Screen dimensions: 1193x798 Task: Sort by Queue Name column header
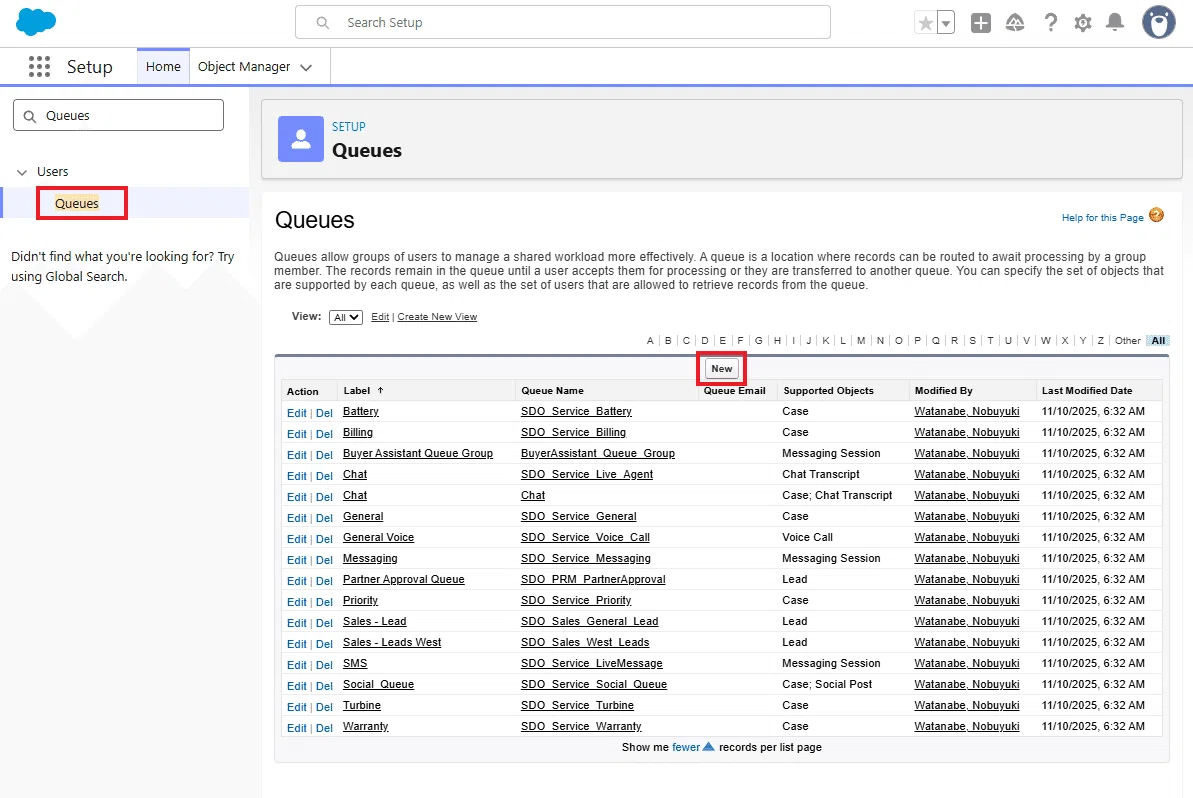552,390
